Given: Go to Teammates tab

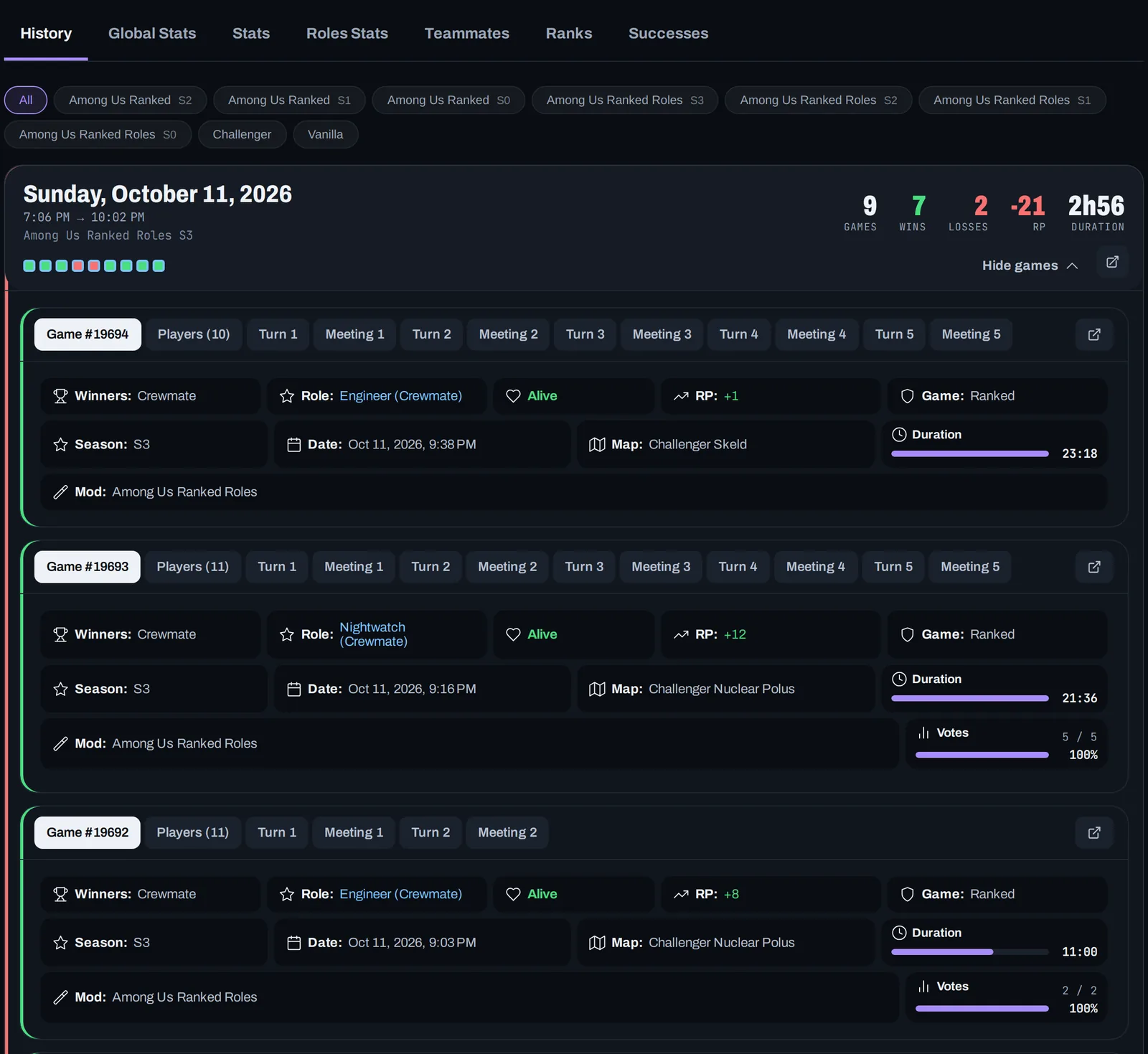Looking at the screenshot, I should (x=467, y=33).
